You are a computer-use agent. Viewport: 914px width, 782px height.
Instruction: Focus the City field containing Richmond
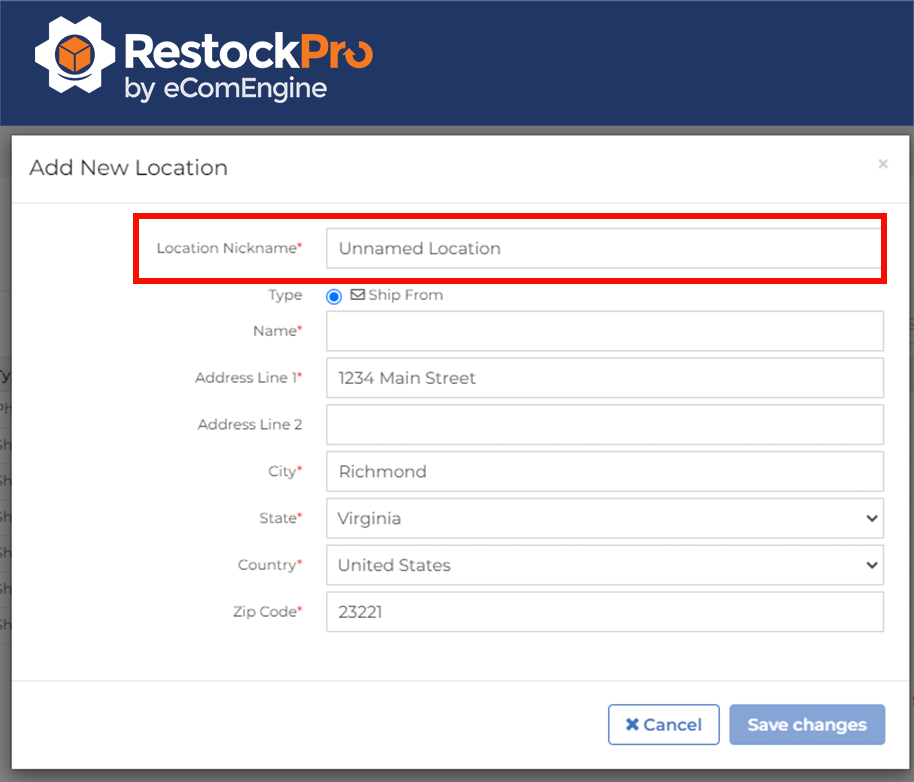[x=604, y=471]
